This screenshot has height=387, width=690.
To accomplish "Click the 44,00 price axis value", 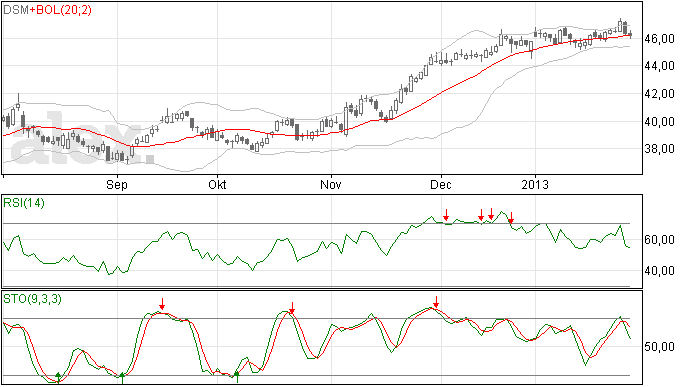I will tap(660, 66).
